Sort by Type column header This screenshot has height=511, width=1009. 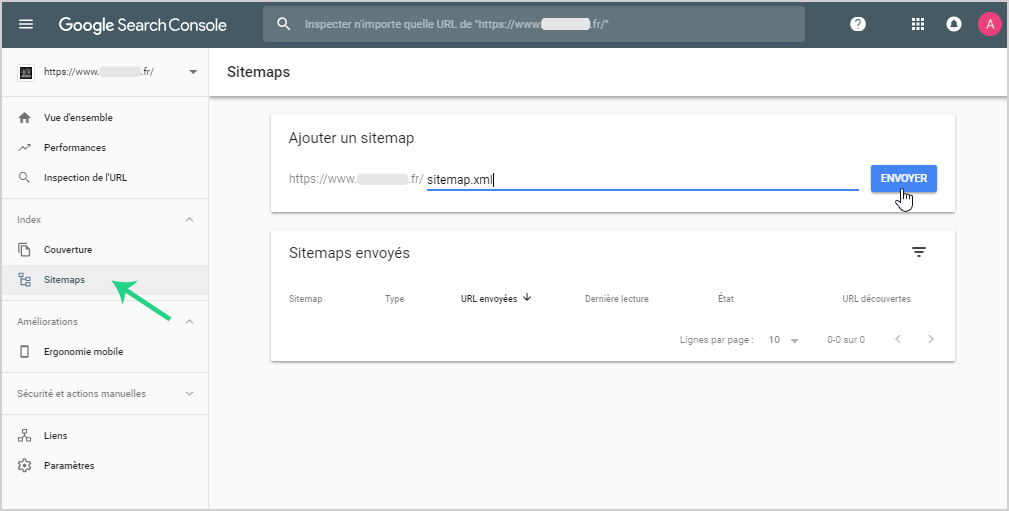394,299
